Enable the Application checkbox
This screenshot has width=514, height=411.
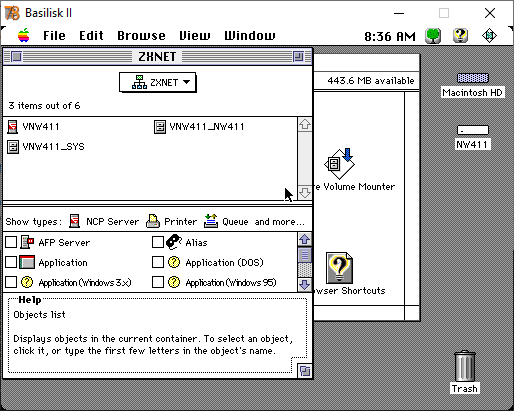(x=11, y=262)
